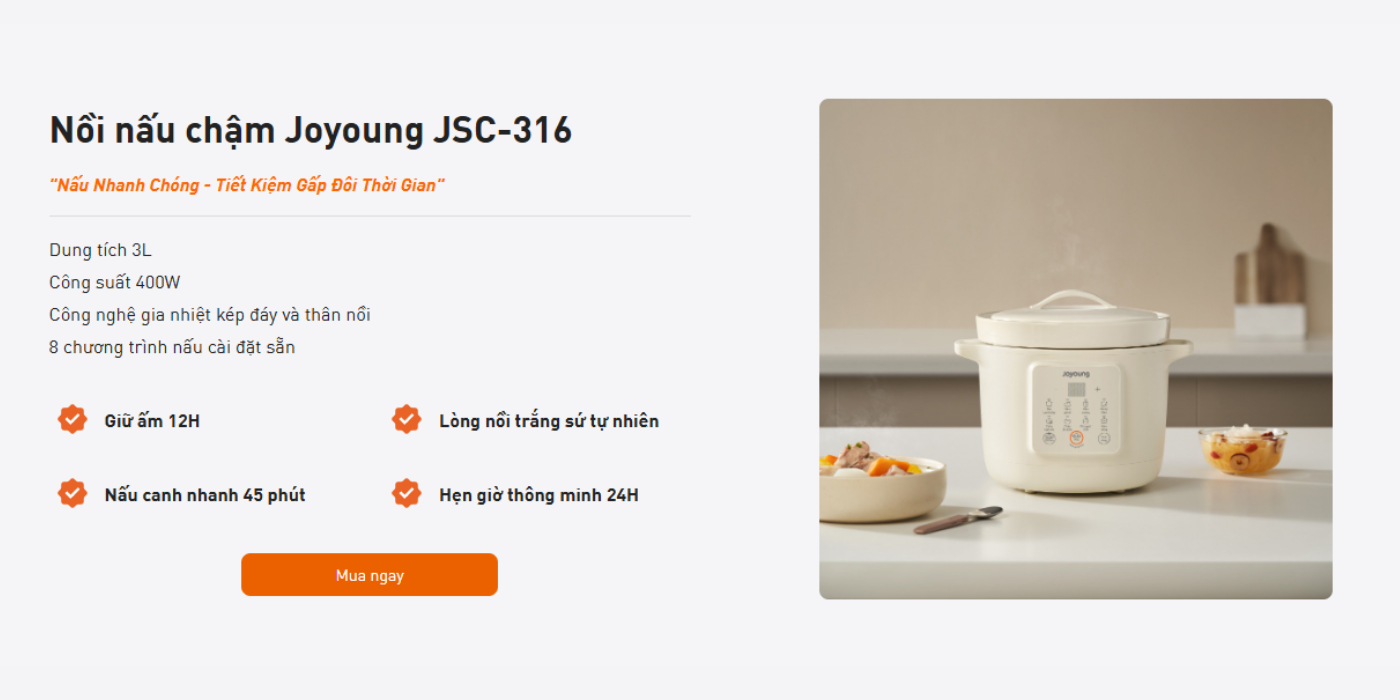The image size is (1400, 700).
Task: Click the checkmark badge beside Nấu canh nhanh
Action: pyautogui.click(x=72, y=494)
